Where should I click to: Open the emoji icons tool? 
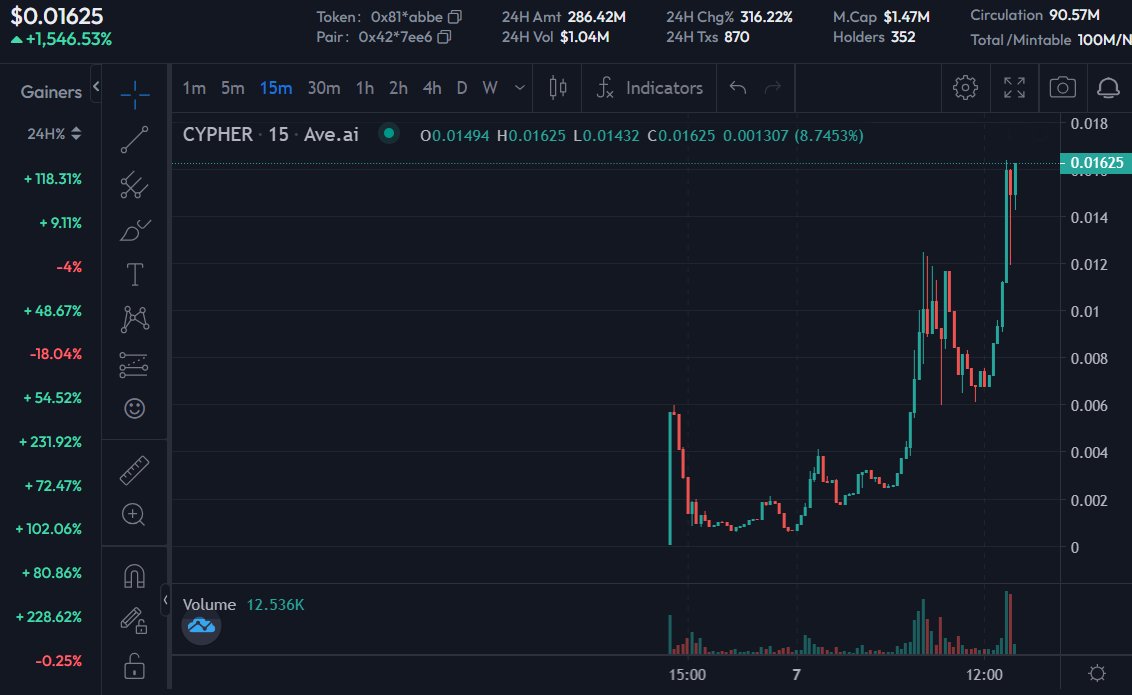point(134,408)
